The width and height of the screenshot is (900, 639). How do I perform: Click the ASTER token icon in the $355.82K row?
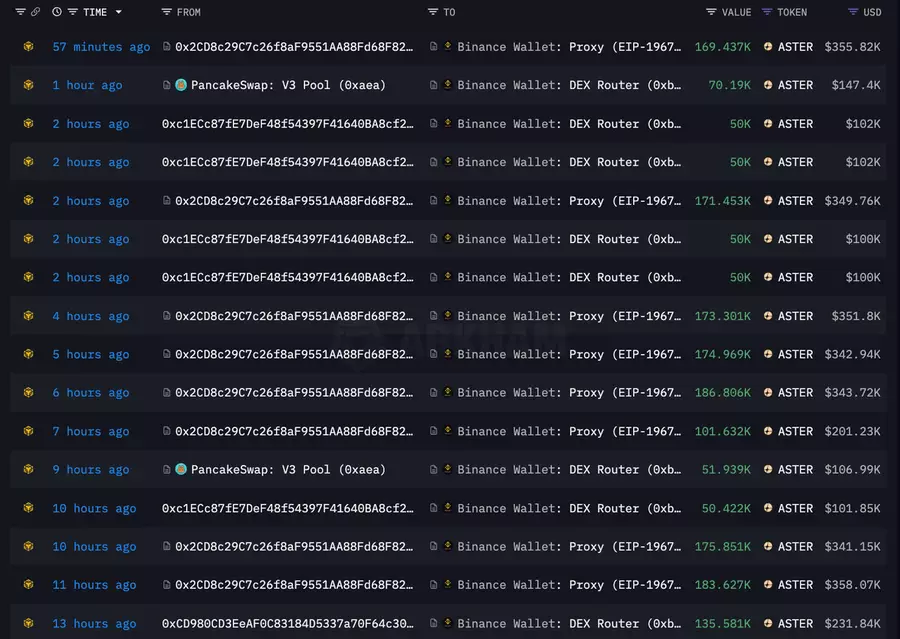click(x=768, y=47)
